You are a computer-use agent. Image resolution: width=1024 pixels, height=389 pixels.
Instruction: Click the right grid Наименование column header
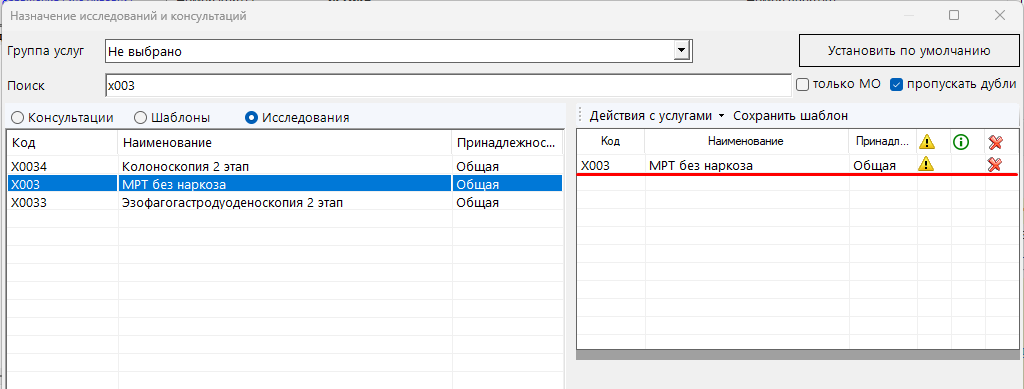coord(746,142)
